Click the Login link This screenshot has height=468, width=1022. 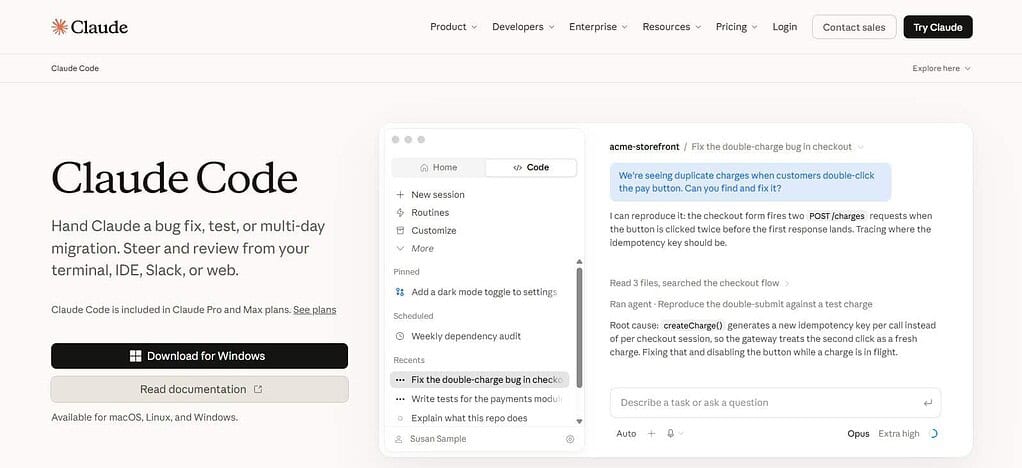[x=785, y=27]
